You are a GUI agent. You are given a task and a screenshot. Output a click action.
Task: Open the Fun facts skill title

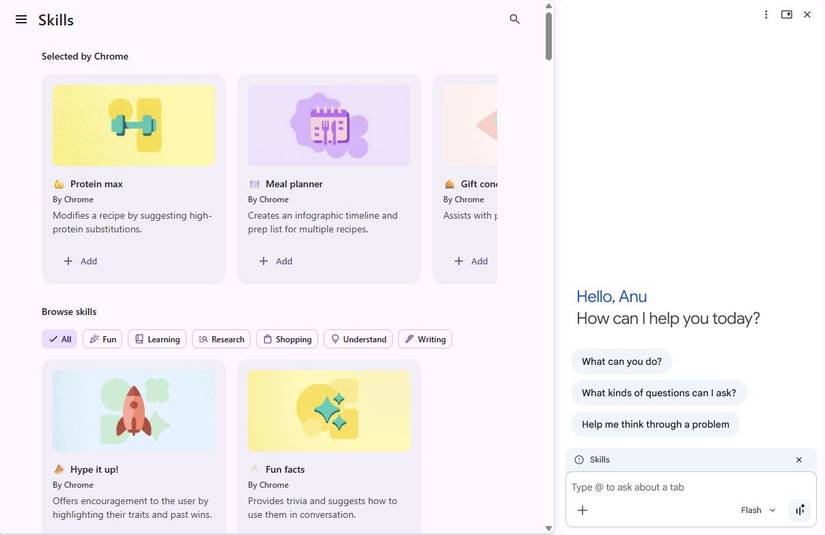(x=285, y=469)
